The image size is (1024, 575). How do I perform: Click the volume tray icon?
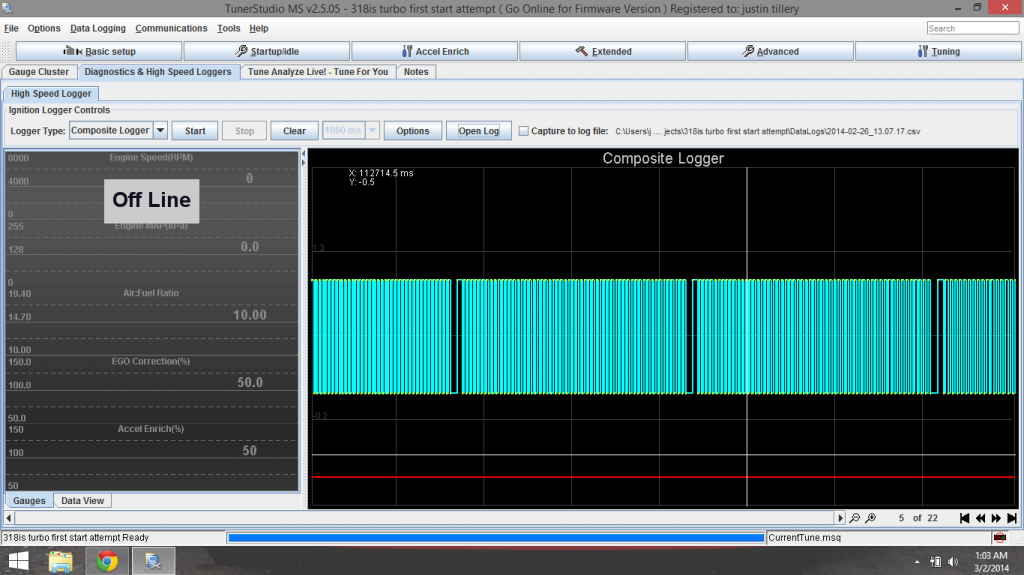point(953,562)
